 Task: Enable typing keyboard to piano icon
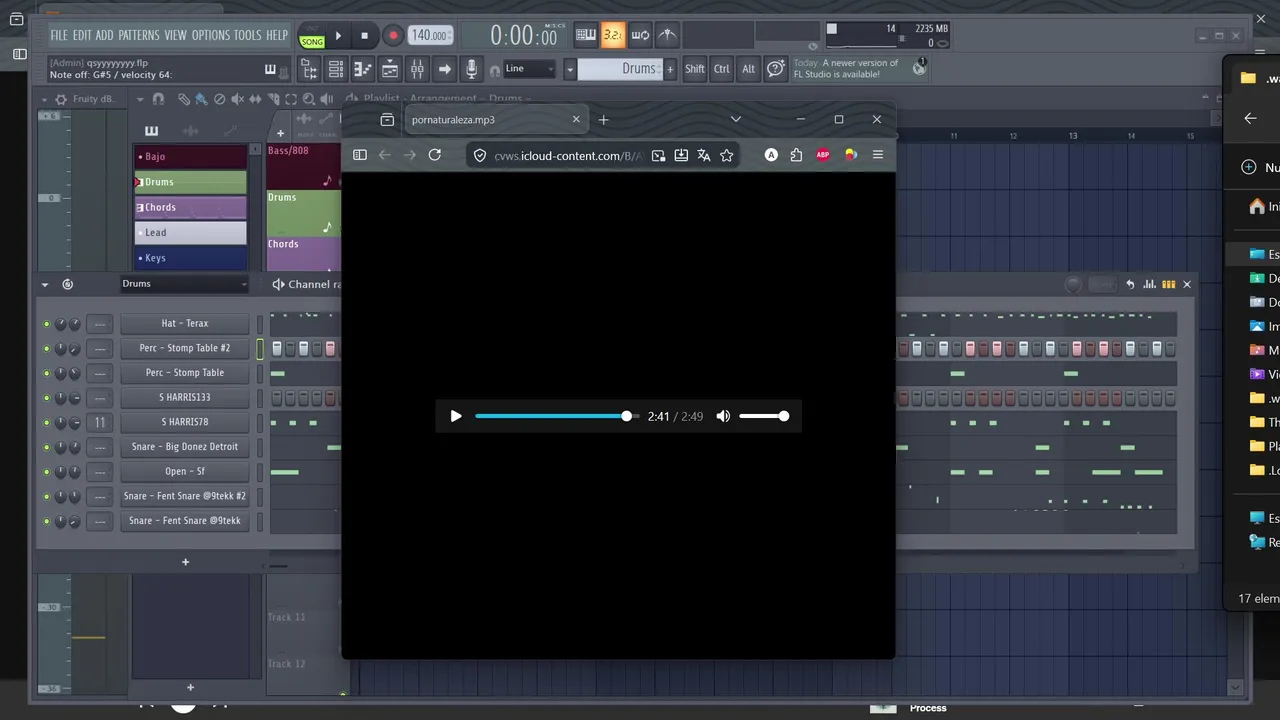coord(586,35)
